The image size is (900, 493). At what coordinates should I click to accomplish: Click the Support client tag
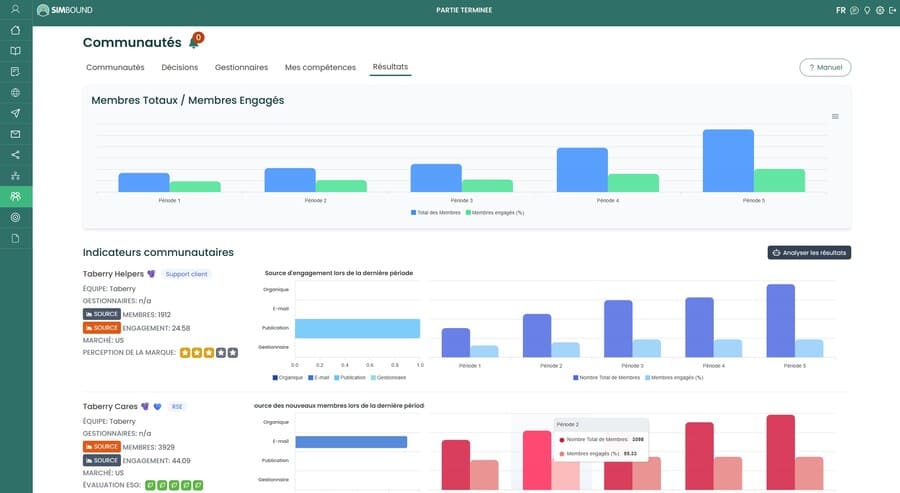coord(187,274)
